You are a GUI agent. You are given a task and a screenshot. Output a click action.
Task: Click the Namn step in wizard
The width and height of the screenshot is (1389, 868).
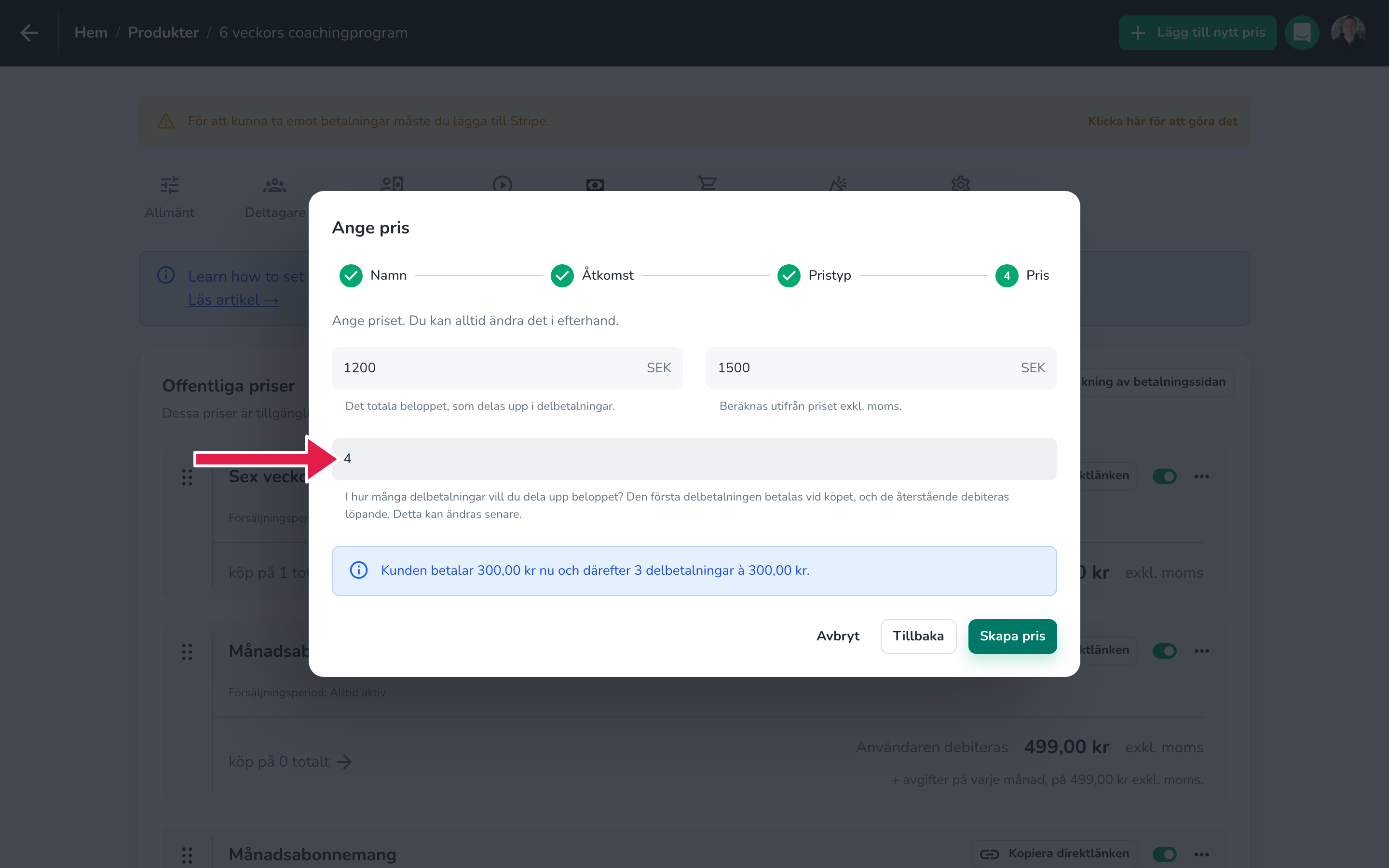(373, 275)
